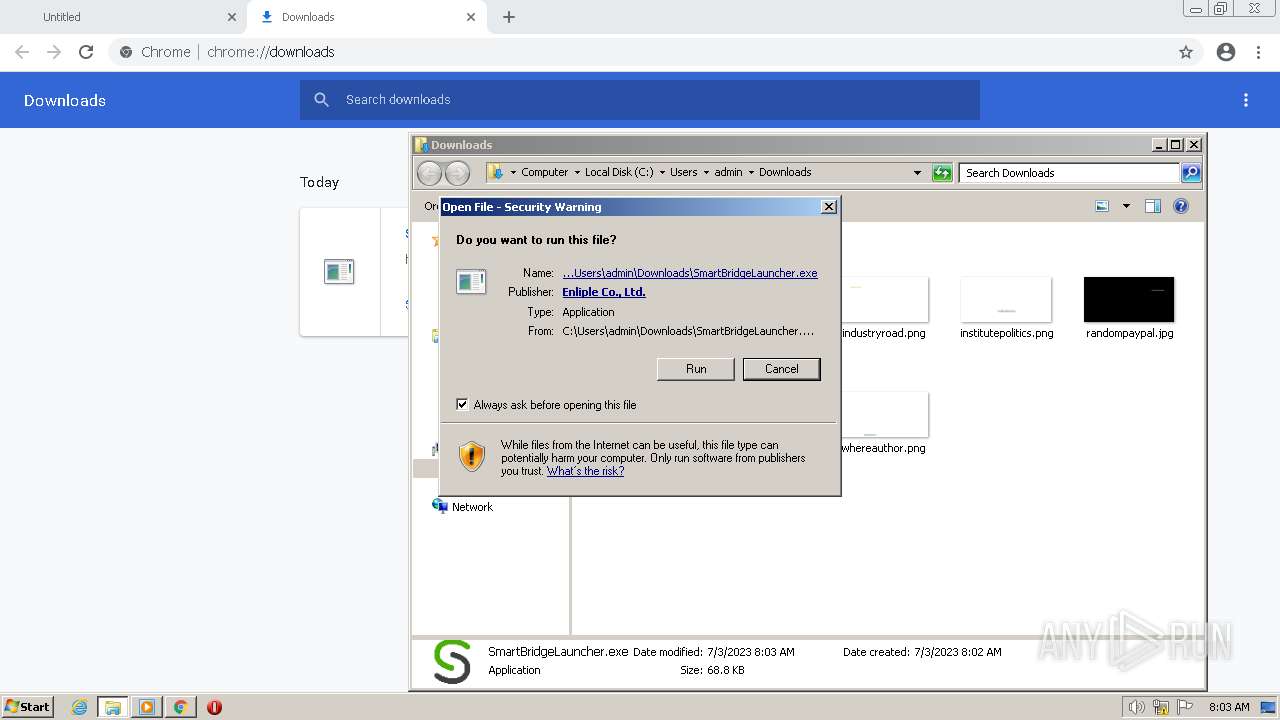Click the Chrome address bar URL
Image resolution: width=1280 pixels, height=720 pixels.
271,52
